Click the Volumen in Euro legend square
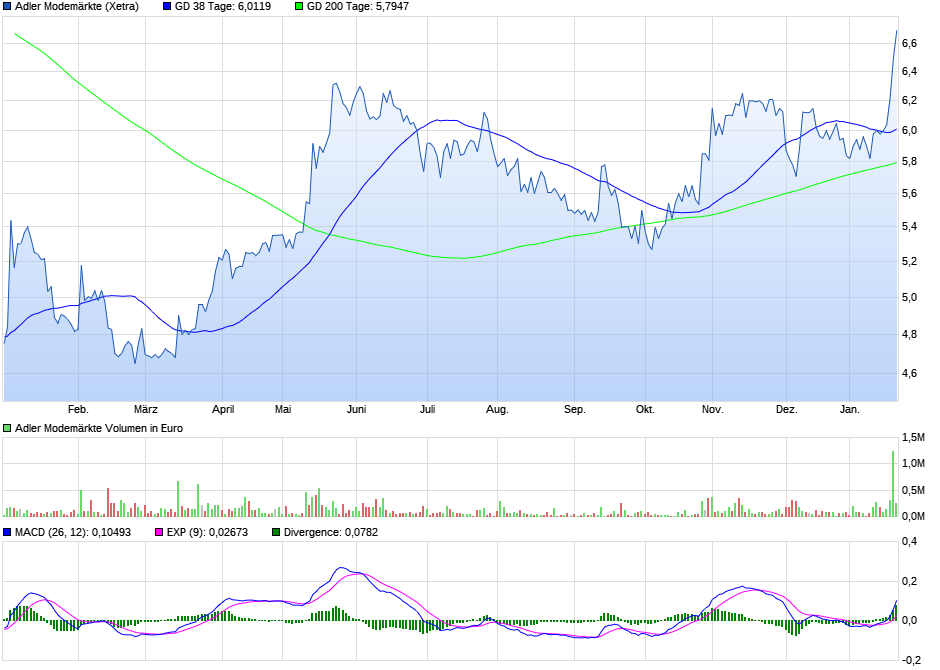 coord(8,428)
